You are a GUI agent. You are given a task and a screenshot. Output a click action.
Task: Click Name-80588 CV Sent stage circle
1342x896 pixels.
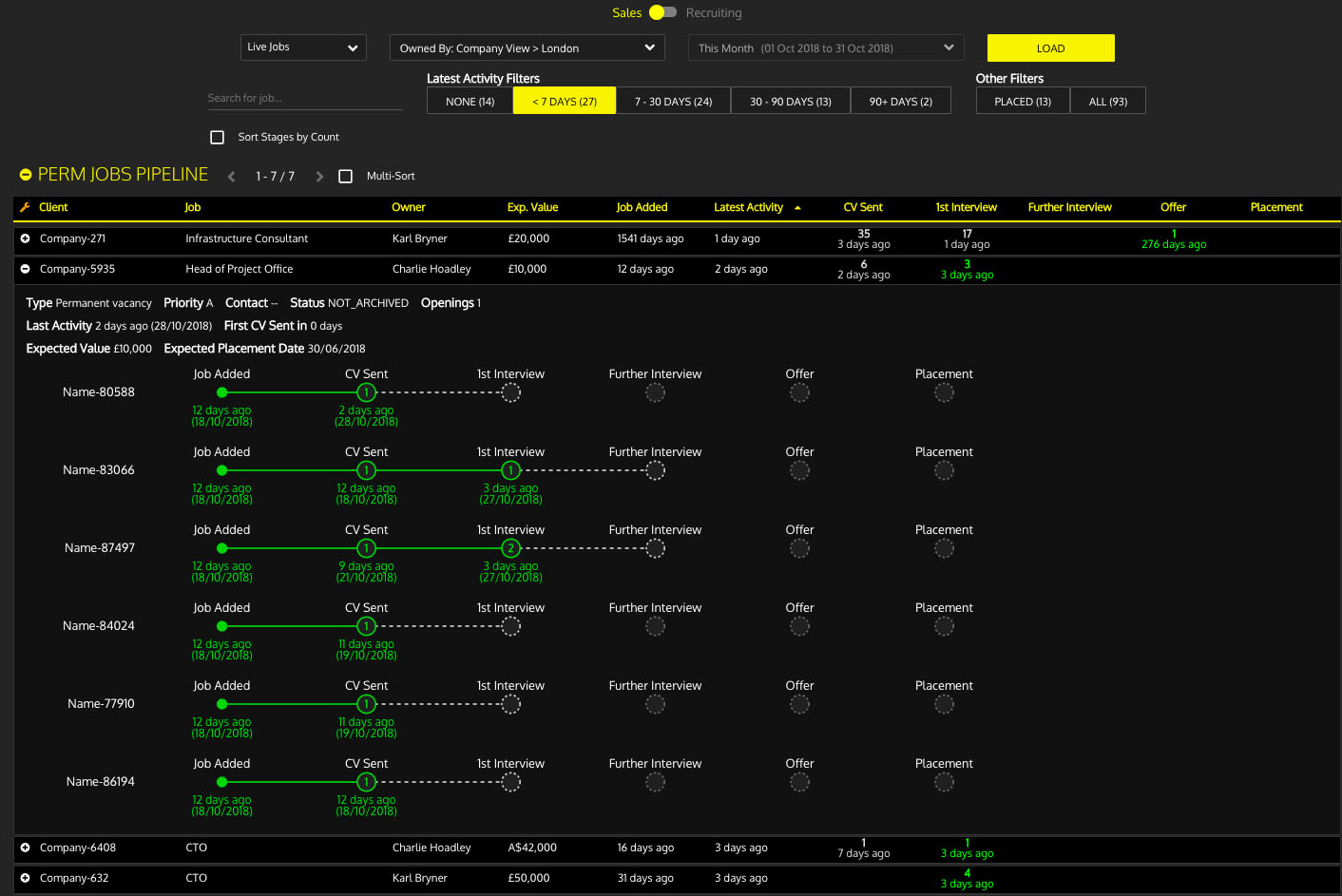coord(366,392)
